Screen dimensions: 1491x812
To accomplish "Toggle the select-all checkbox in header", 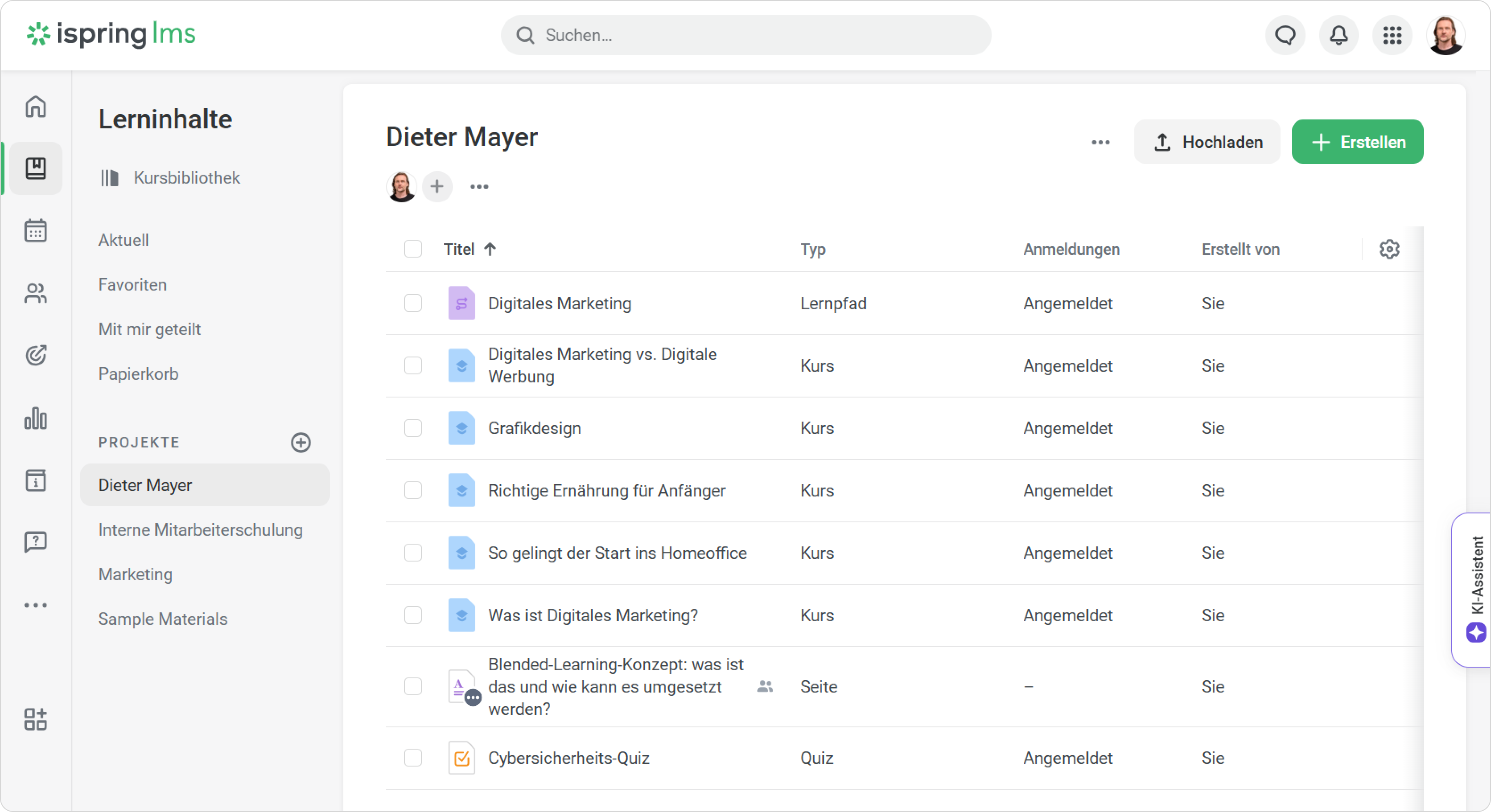I will coord(413,249).
